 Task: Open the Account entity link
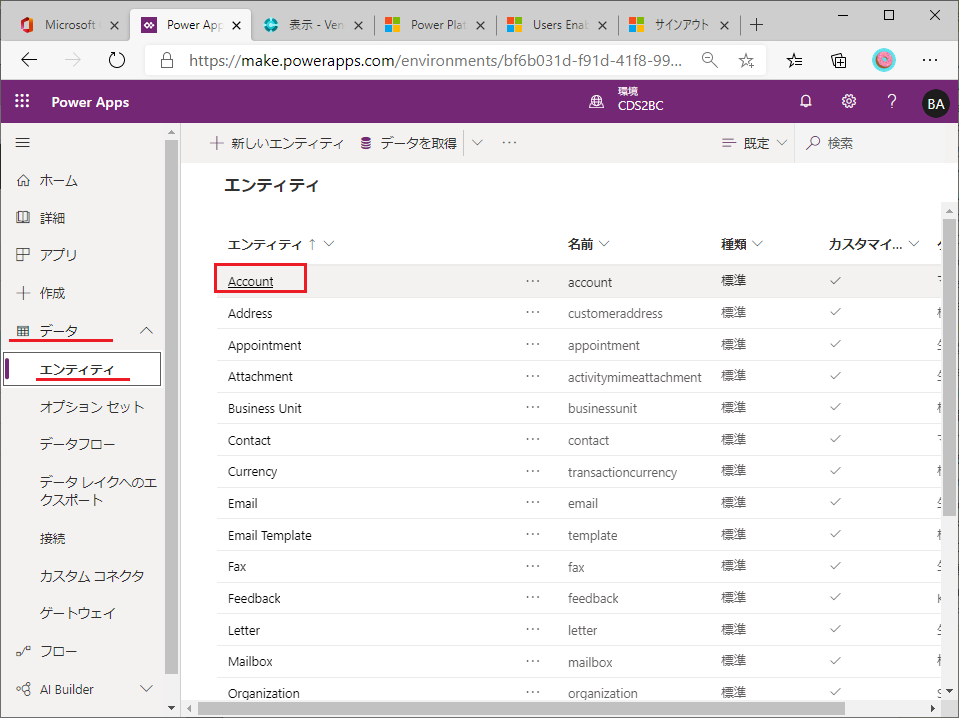tap(250, 282)
